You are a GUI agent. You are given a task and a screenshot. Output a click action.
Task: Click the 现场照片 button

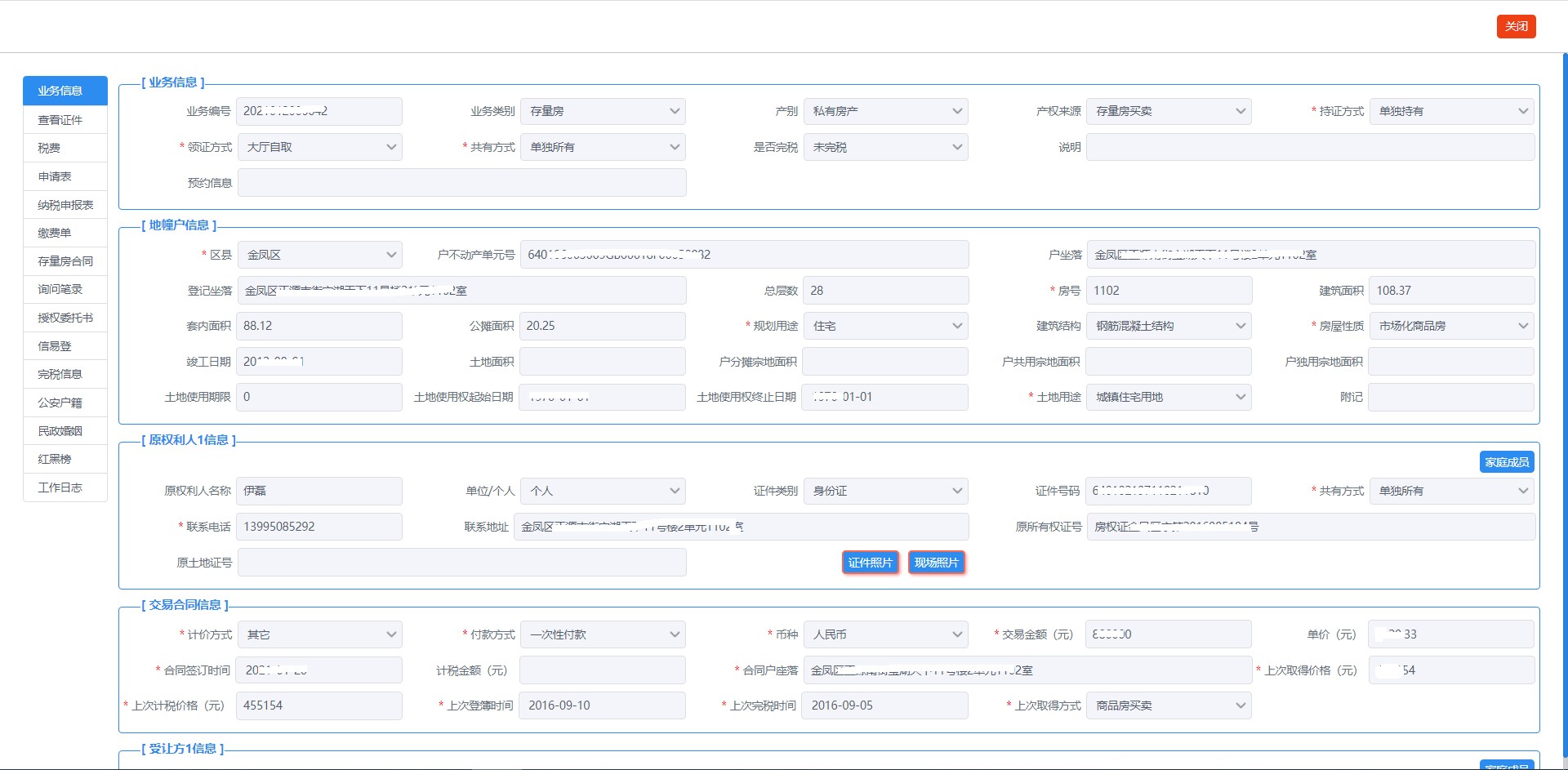pos(936,563)
